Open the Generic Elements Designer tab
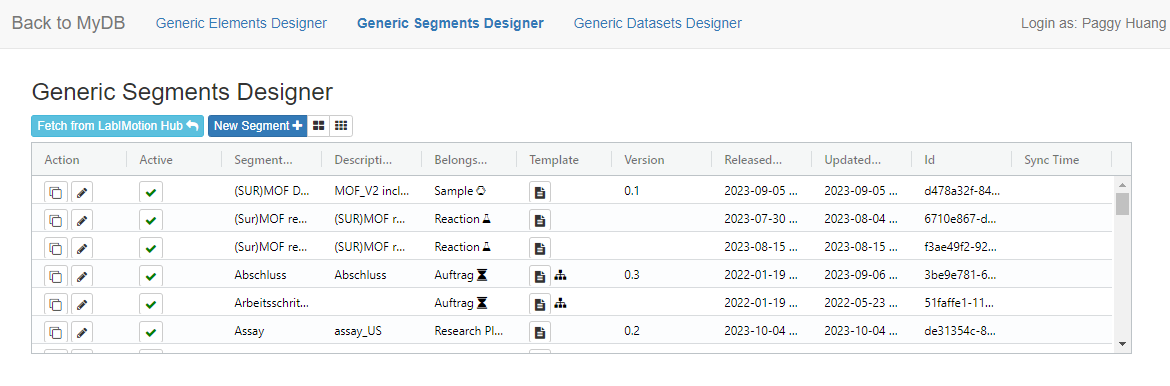Image resolution: width=1170 pixels, height=386 pixels. click(241, 23)
